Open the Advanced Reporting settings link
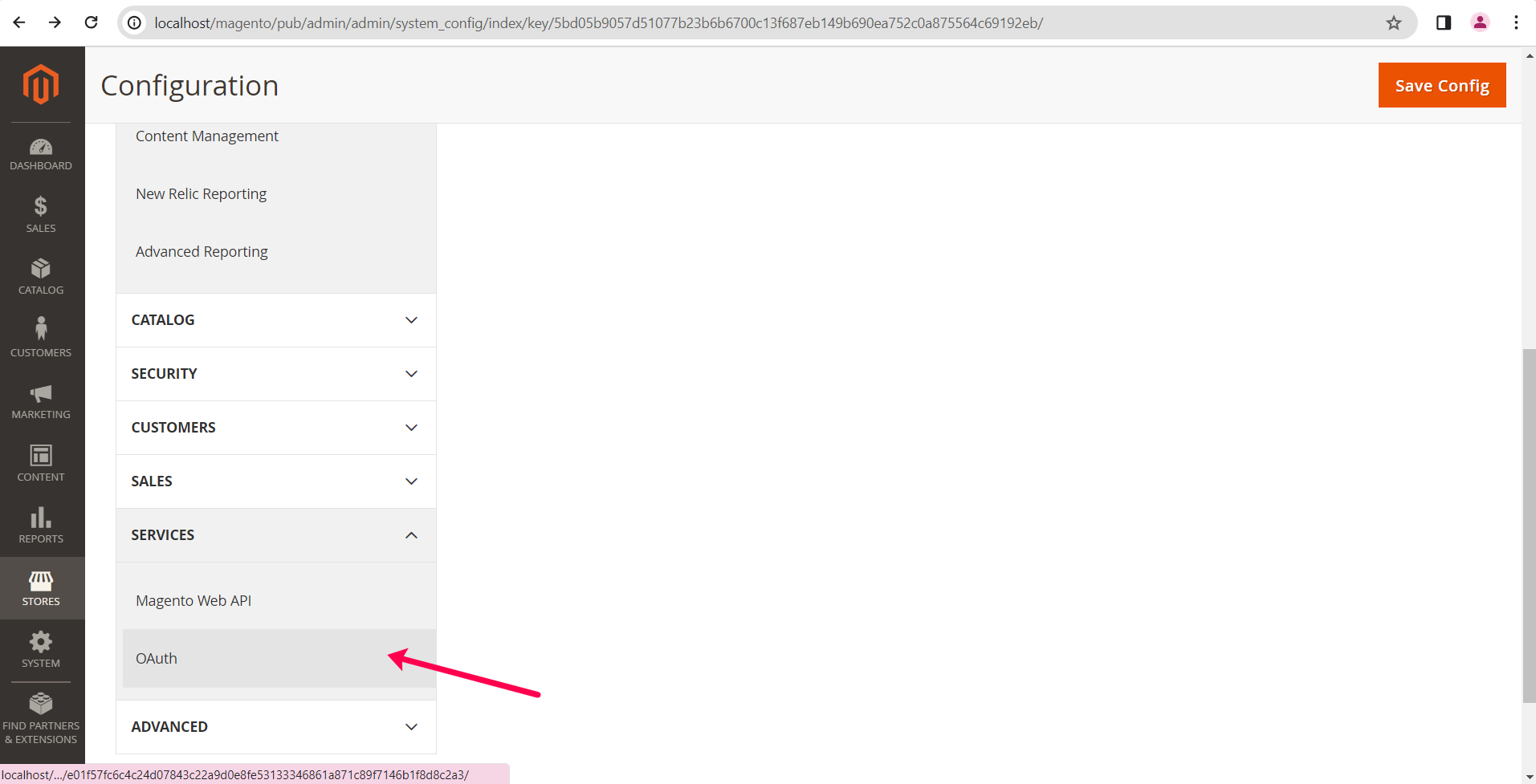 tap(202, 252)
